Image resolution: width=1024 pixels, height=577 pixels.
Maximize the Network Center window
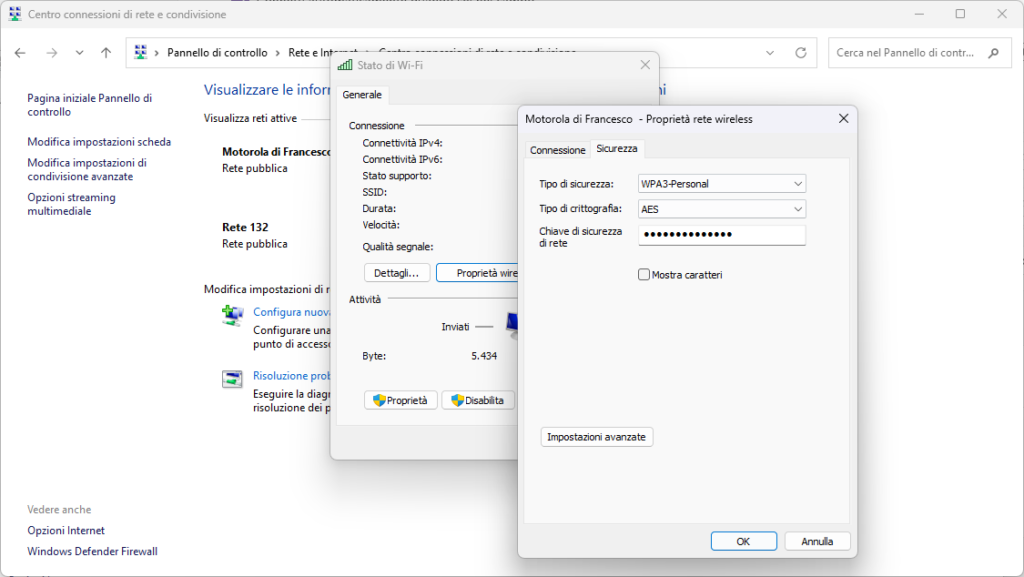pos(960,14)
